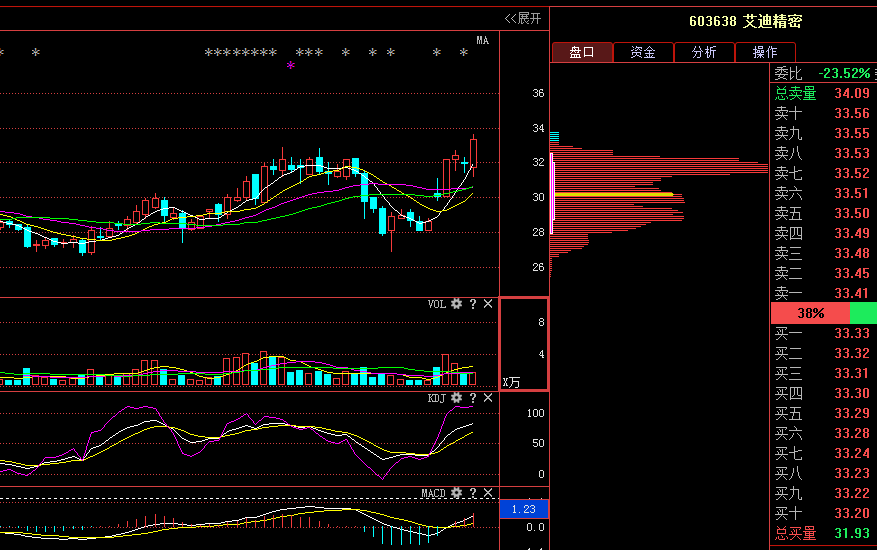Click stock title 603638 艾迪精密
This screenshot has width=877, height=550.
[745, 21]
